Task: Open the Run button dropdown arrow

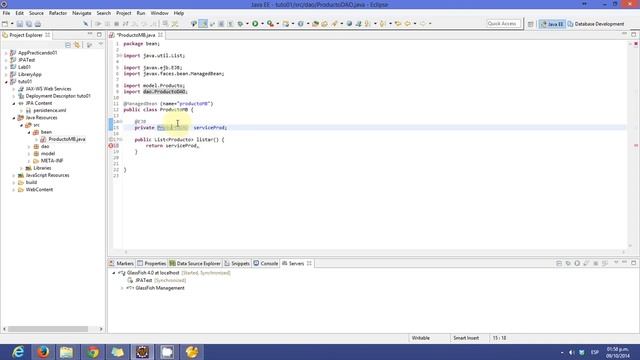Action: (x=262, y=24)
